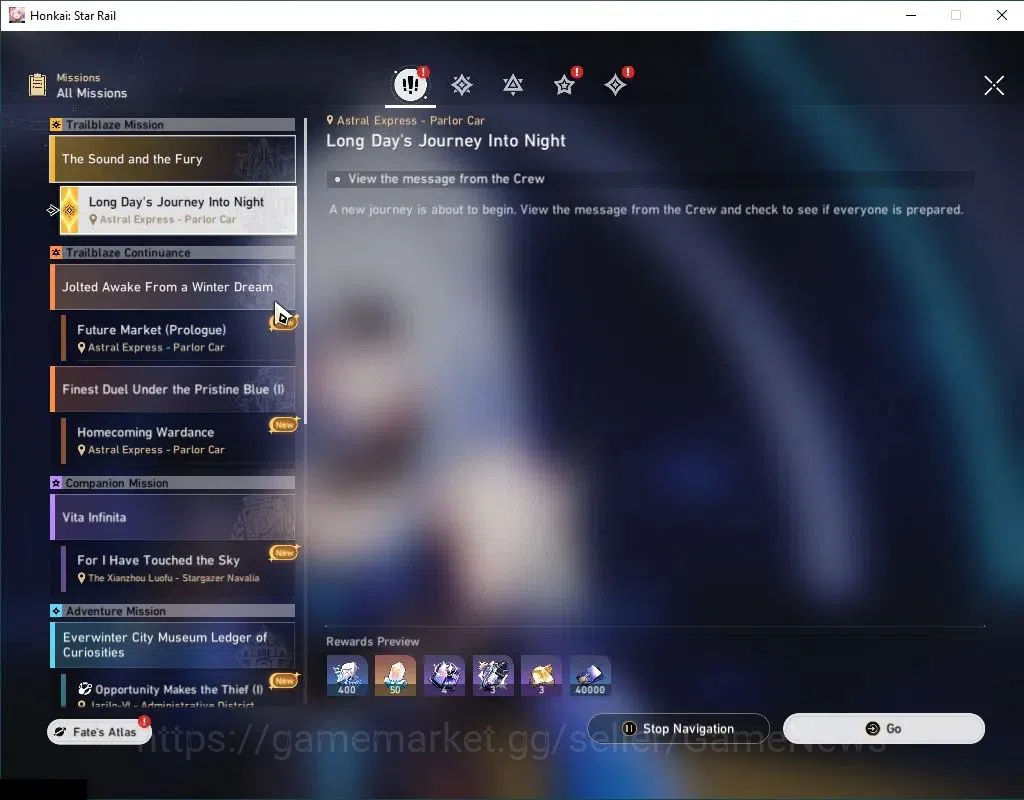Switch to the Trailblaze Continuance filter icon
Image resolution: width=1024 pixels, height=800 pixels.
(x=513, y=85)
